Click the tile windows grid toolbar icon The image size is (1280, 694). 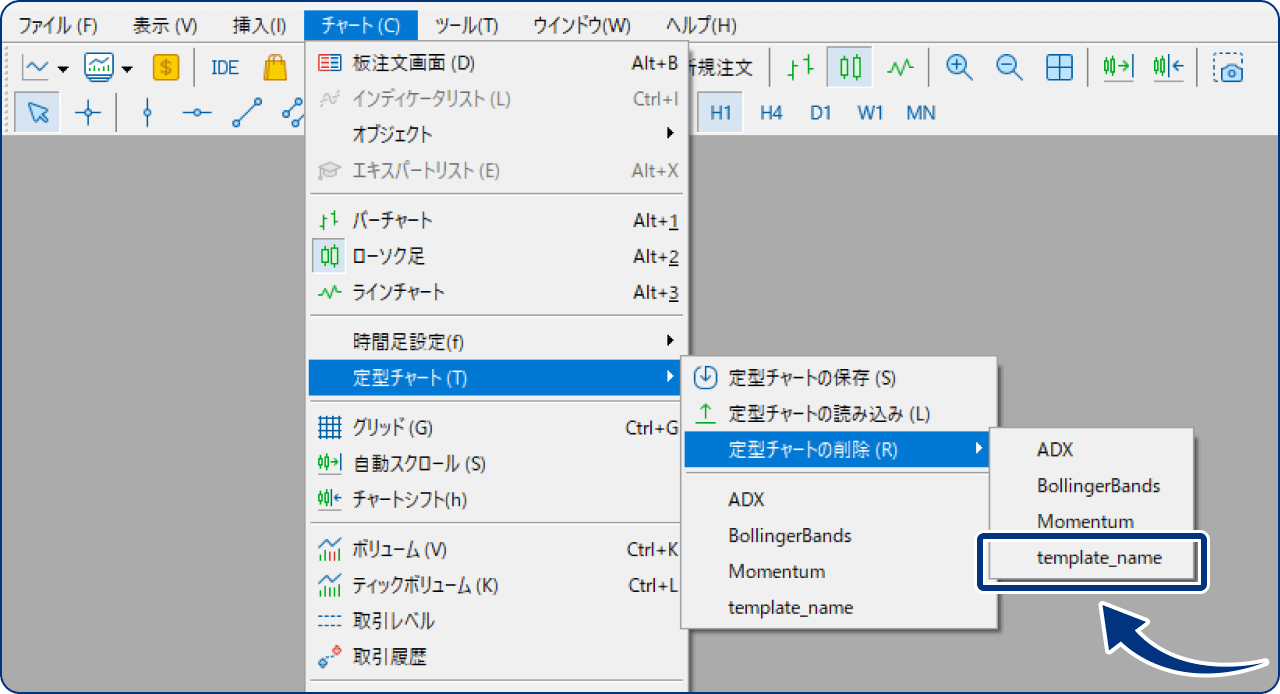(1060, 67)
